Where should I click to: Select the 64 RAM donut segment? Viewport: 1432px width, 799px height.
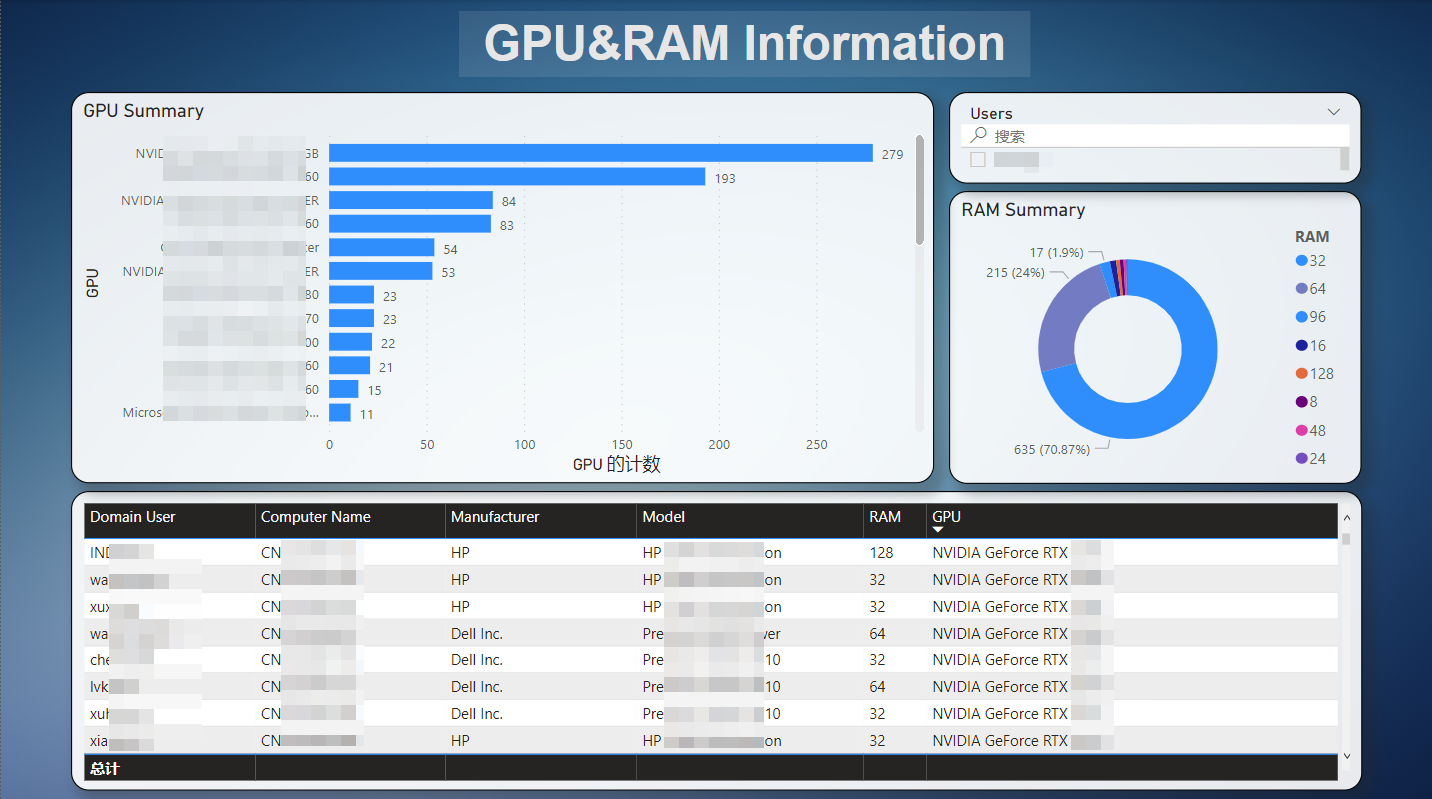pyautogui.click(x=1064, y=325)
